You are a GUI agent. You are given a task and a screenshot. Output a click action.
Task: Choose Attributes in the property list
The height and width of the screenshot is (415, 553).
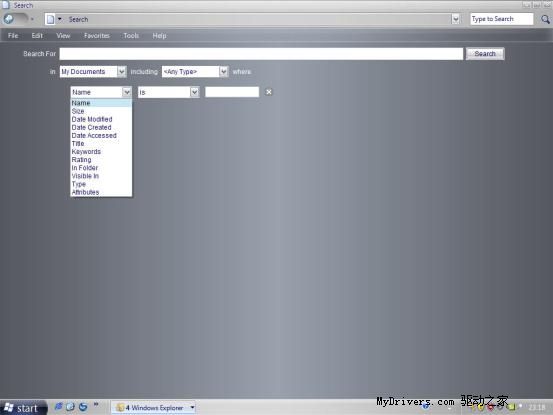click(x=85, y=192)
